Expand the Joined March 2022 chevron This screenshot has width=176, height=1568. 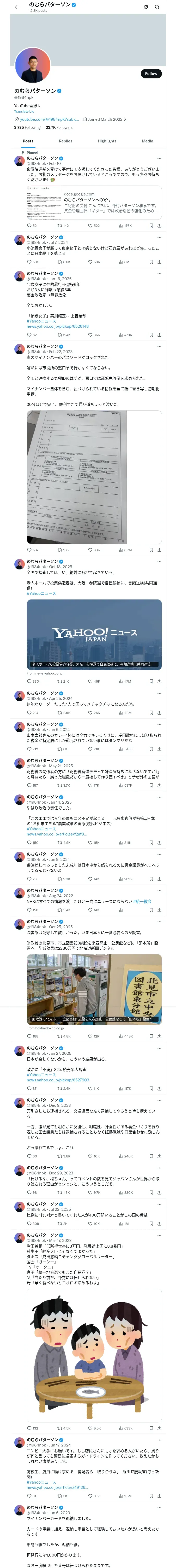(125, 119)
